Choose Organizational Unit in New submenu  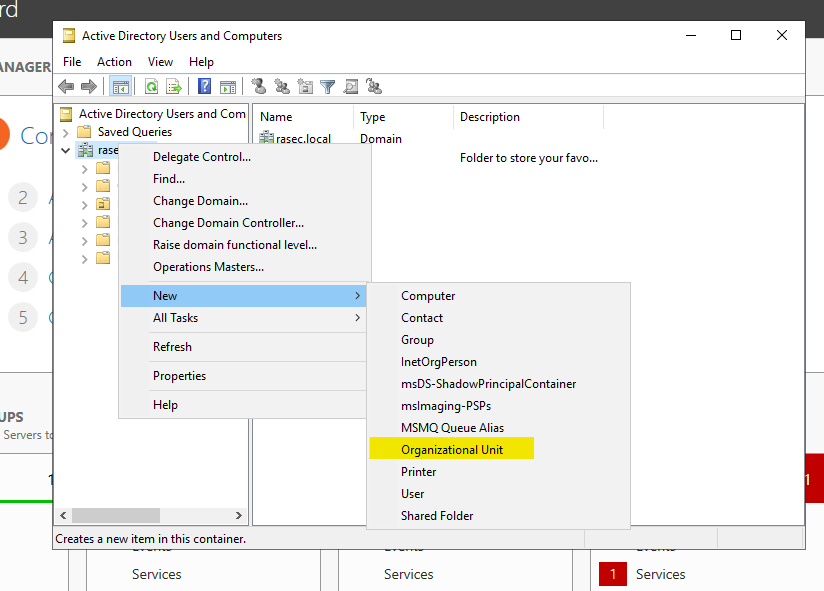pos(498,450)
